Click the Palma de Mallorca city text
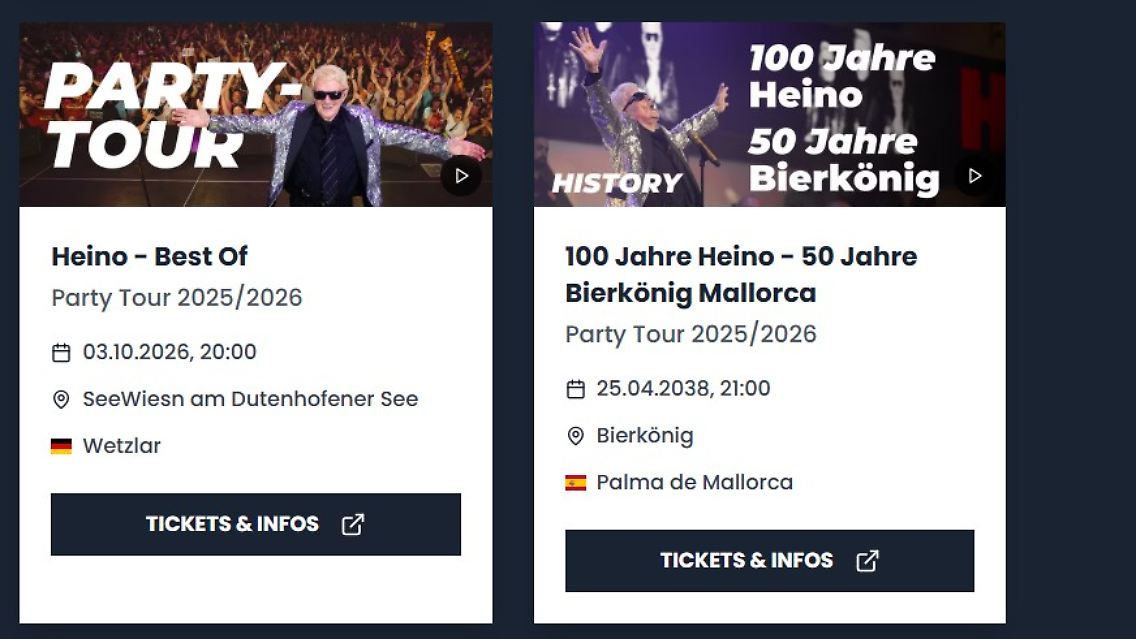The height and width of the screenshot is (639, 1136). click(694, 482)
